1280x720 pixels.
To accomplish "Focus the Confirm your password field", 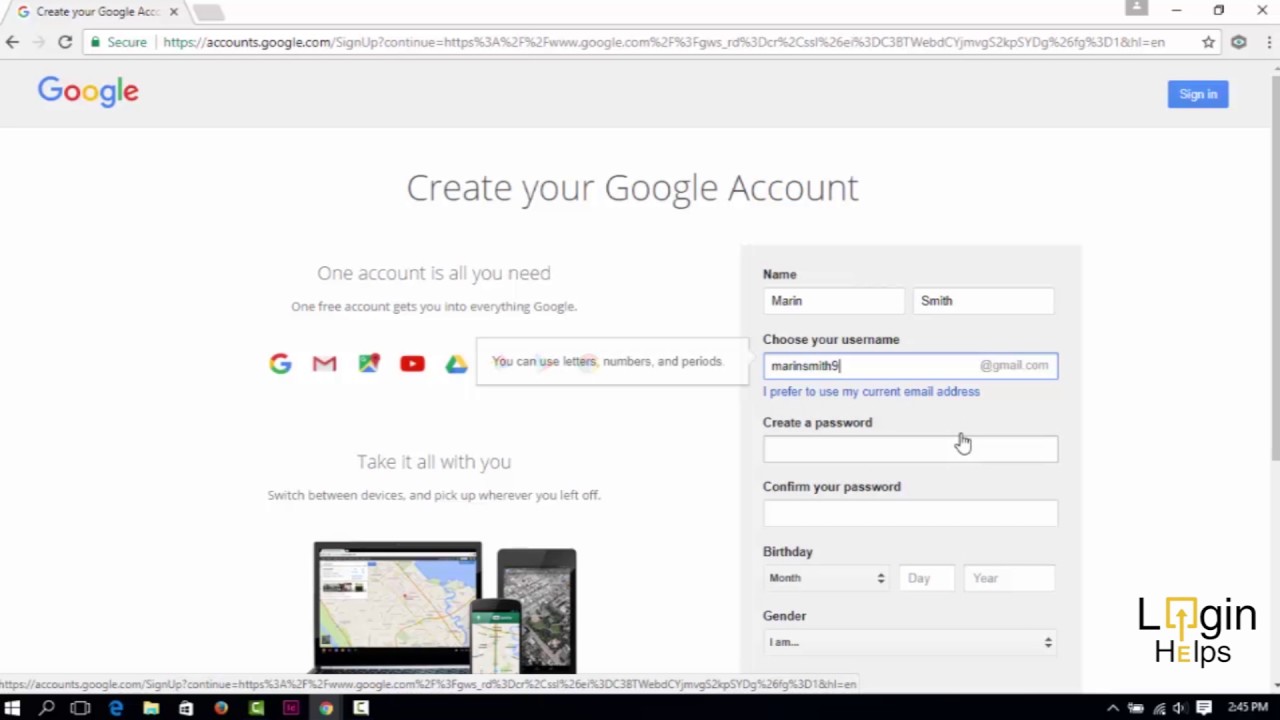I will (910, 513).
